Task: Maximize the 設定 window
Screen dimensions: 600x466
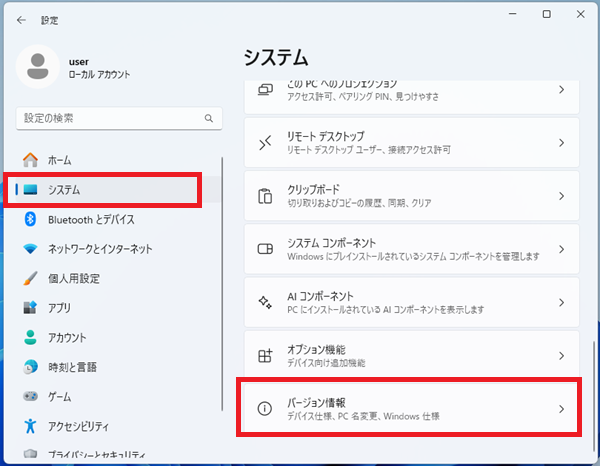Action: [546, 14]
